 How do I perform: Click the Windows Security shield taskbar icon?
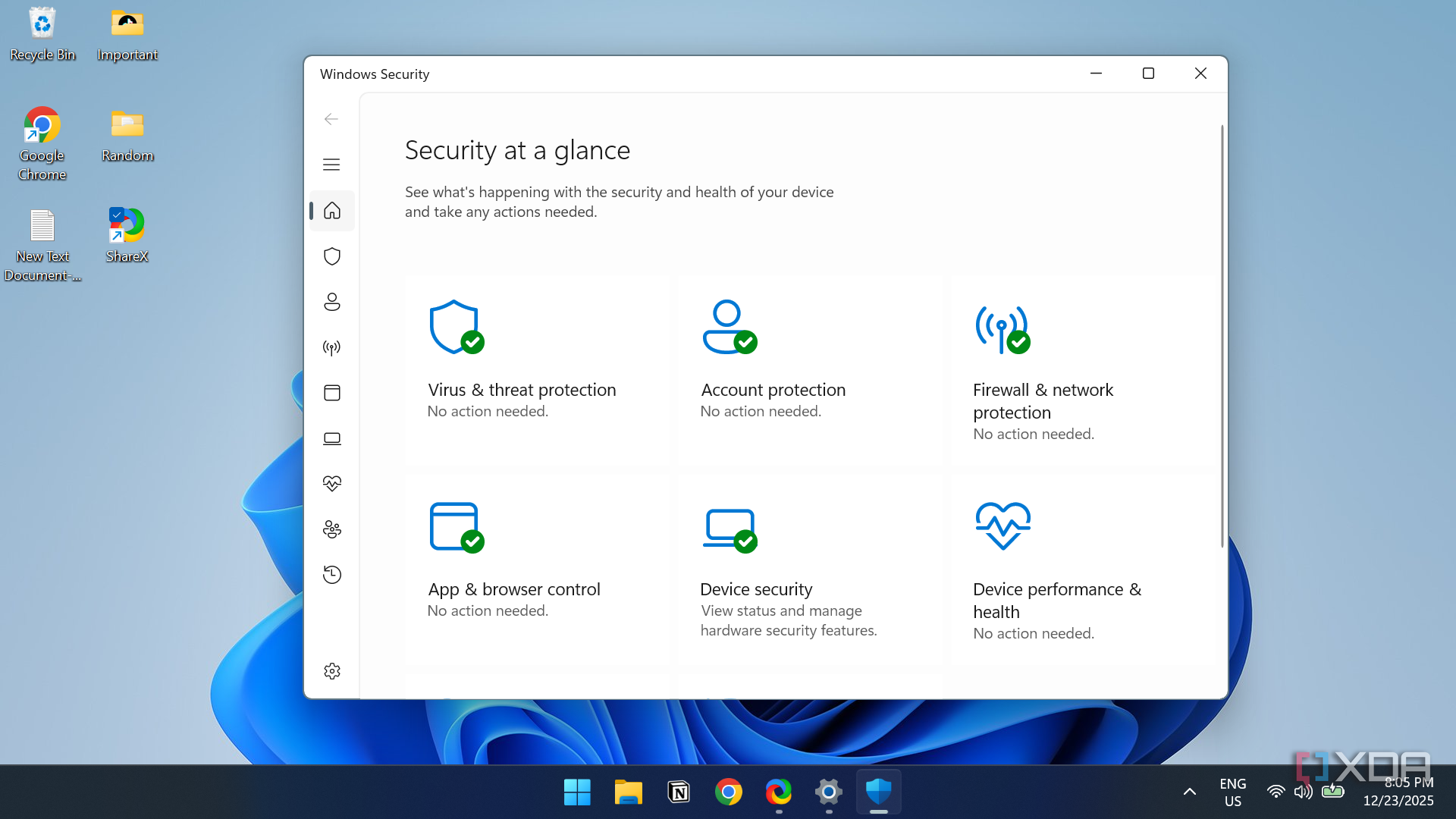tap(879, 792)
